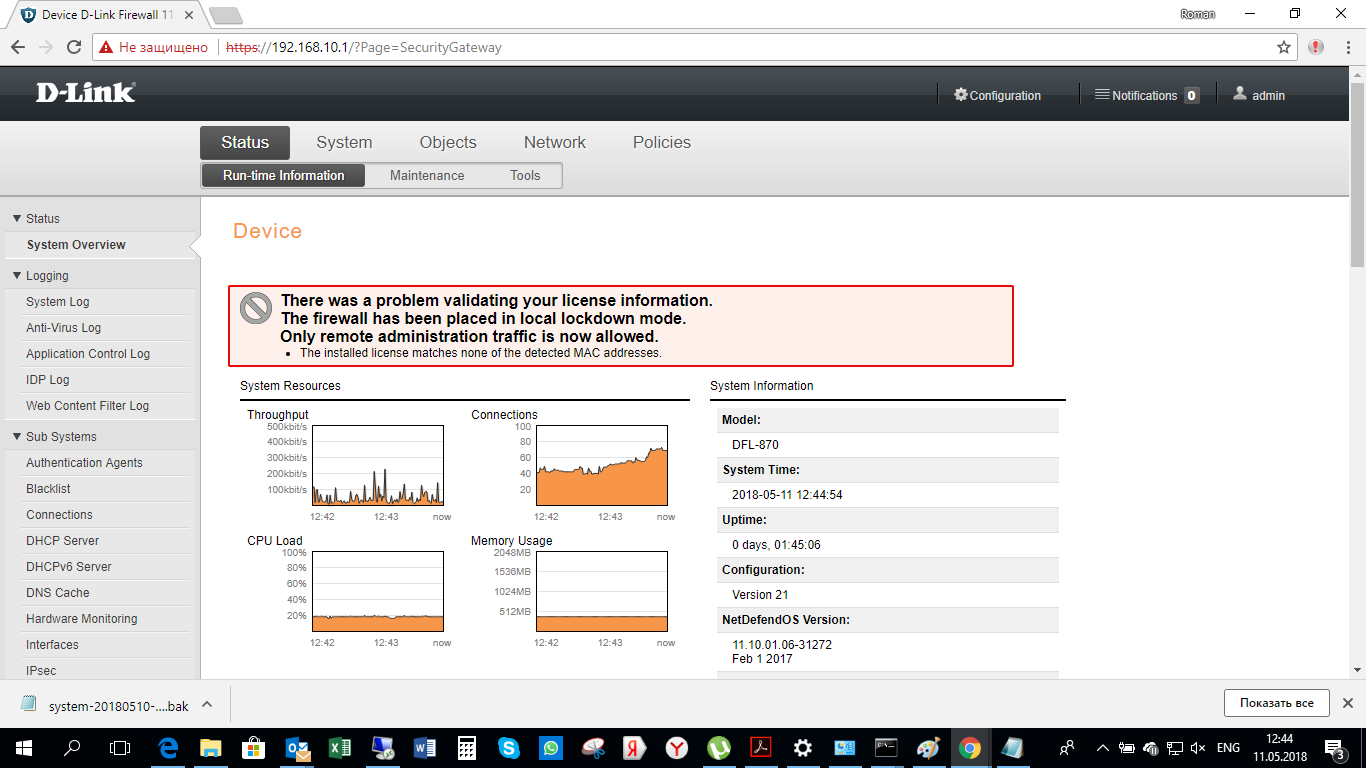Open Excel from the taskbar

pyautogui.click(x=339, y=747)
